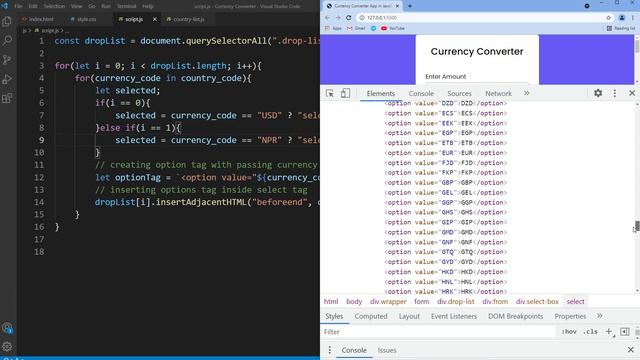Go back in the Chrome browser
640x360 pixels.
coord(327,18)
